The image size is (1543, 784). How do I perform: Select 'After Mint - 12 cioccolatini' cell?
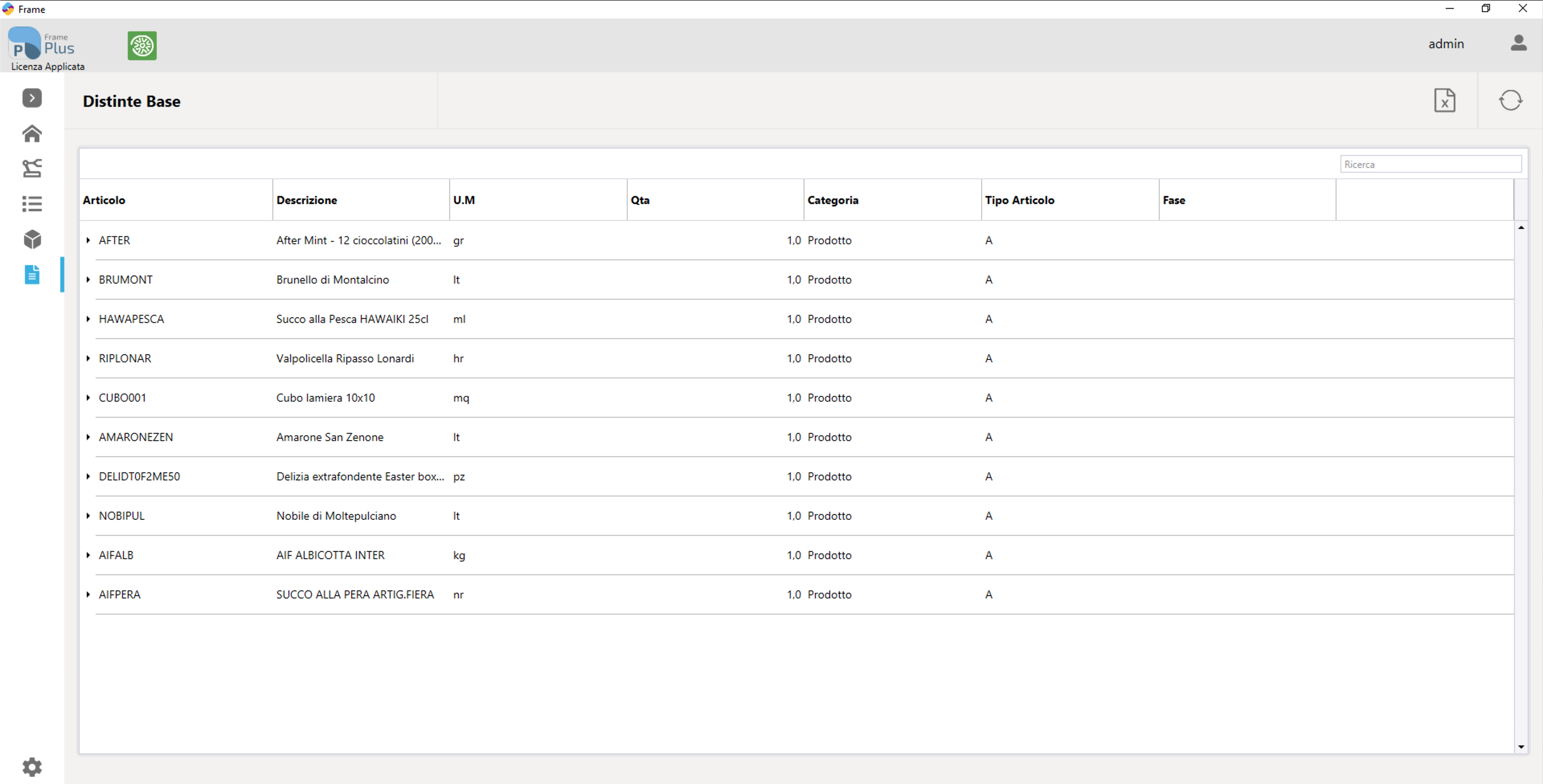coord(358,240)
